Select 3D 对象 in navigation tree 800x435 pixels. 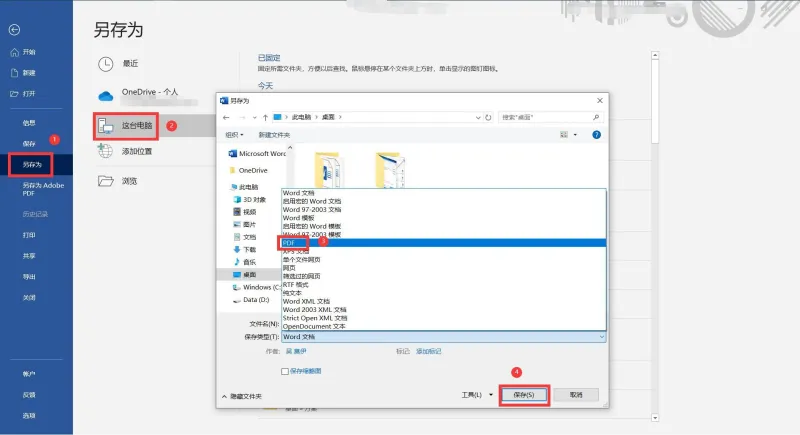click(x=249, y=199)
